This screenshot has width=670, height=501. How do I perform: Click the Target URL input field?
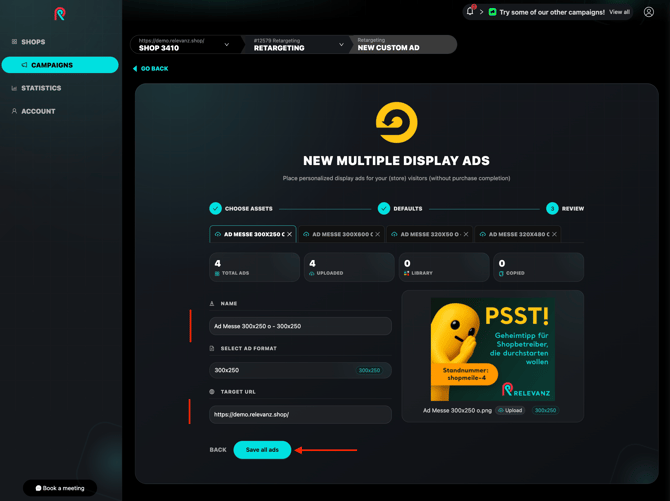[x=300, y=415]
